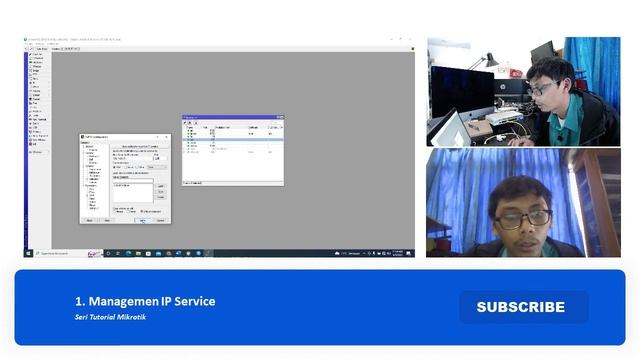The image size is (640, 360).
Task: Open the System menu in WinBox
Action: pos(38,95)
